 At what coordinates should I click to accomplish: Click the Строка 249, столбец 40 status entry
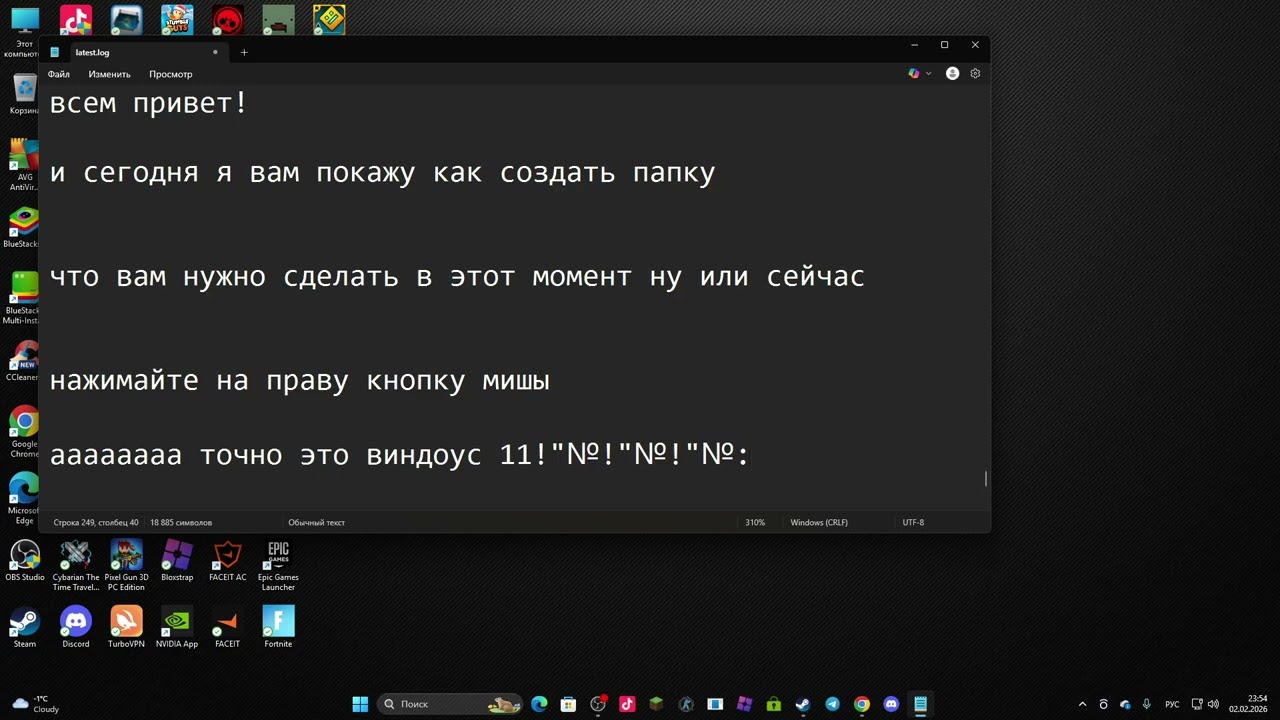(96, 522)
